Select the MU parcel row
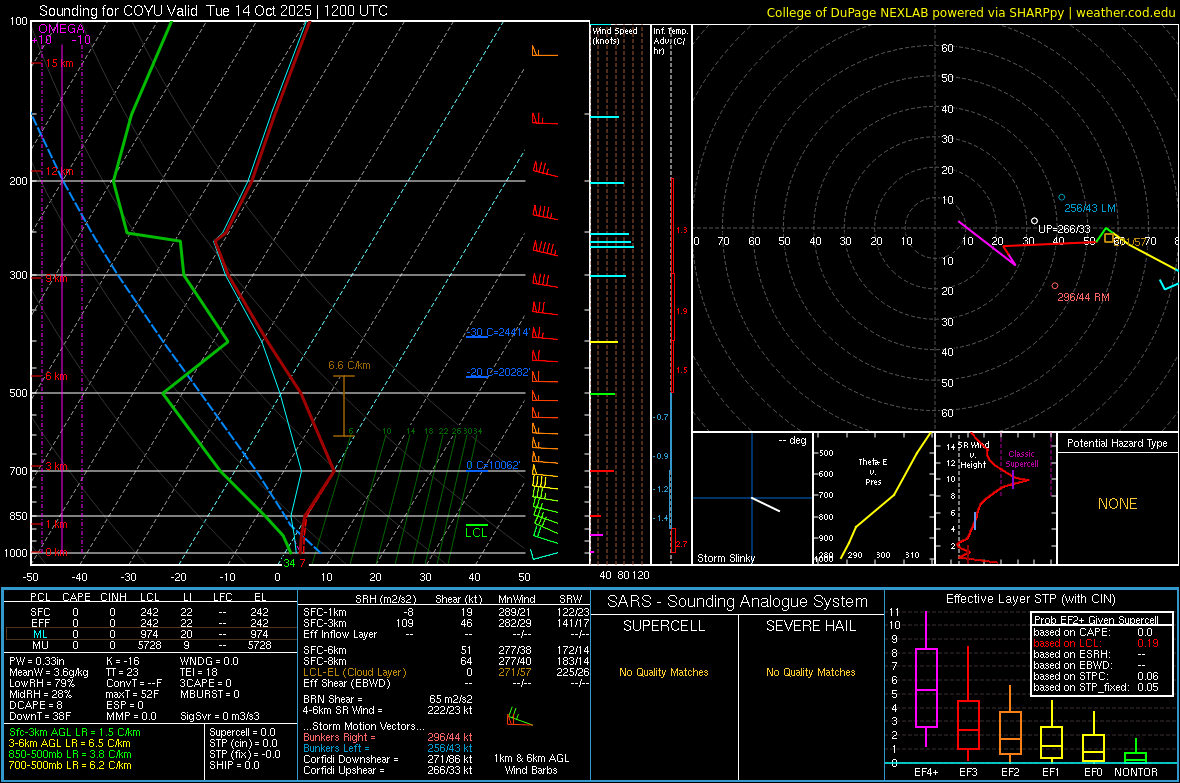The height and width of the screenshot is (783, 1180). coord(151,645)
